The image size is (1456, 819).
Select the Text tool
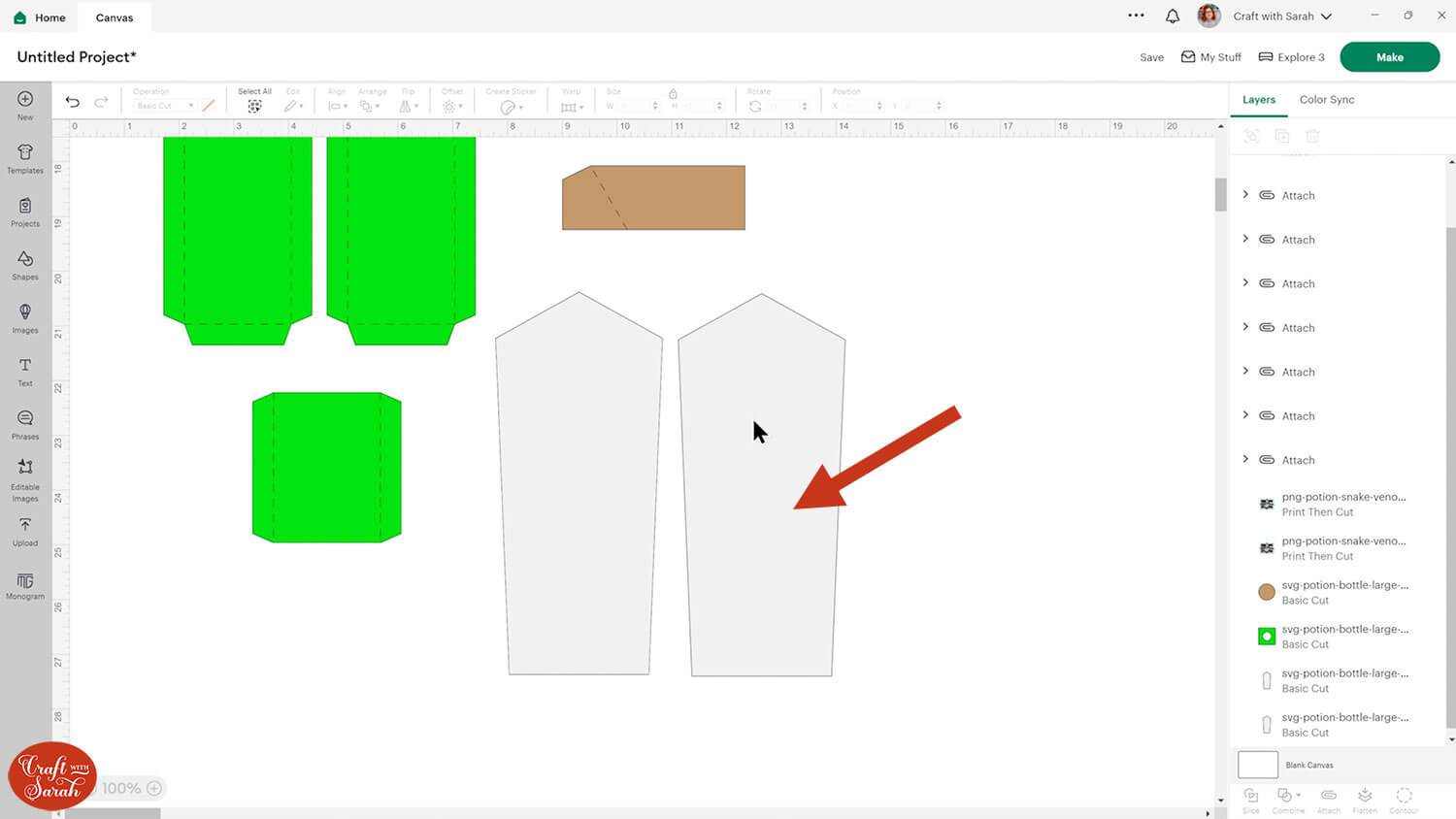pos(25,371)
